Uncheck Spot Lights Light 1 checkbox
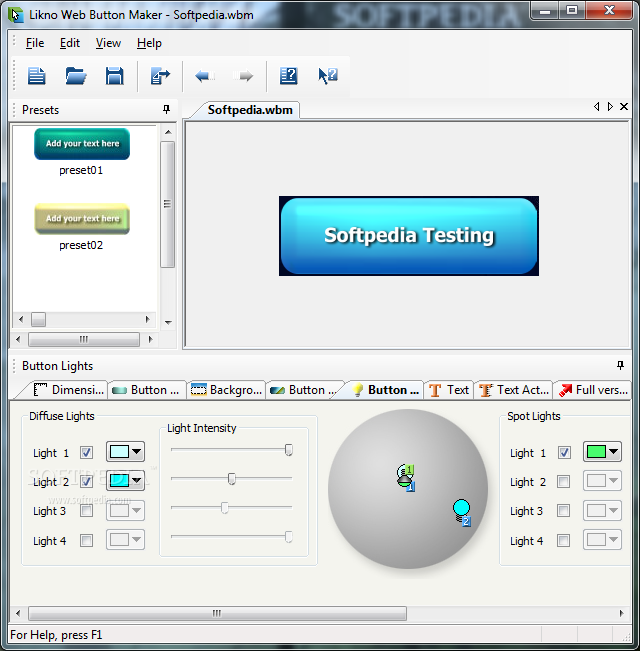 click(564, 452)
